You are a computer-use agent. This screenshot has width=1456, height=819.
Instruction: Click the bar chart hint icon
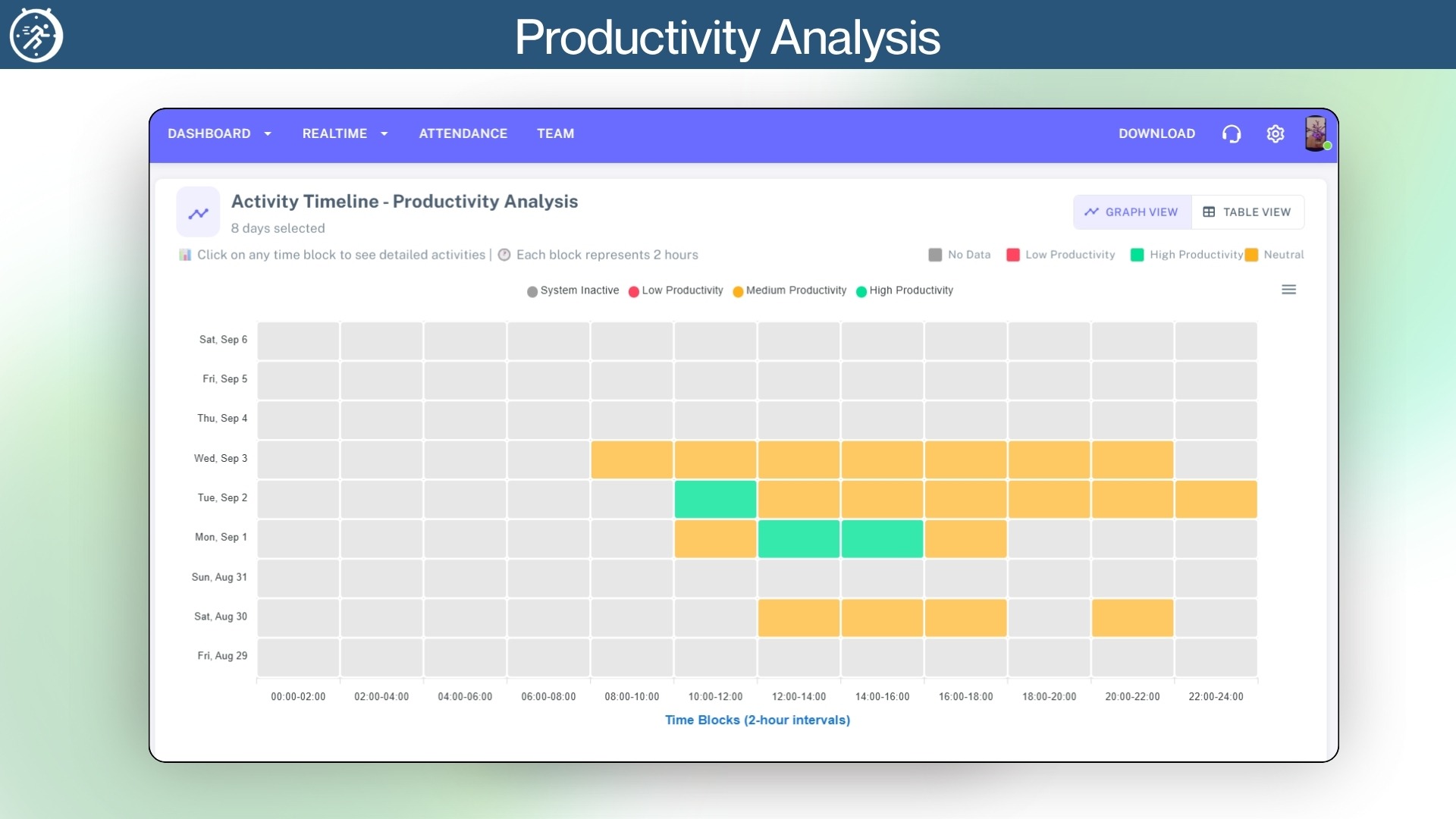click(185, 255)
